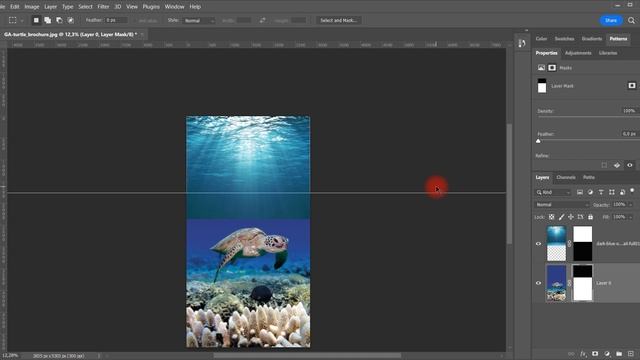The height and width of the screenshot is (360, 640).
Task: Open the layer Kind filter dropdown
Action: tap(553, 192)
